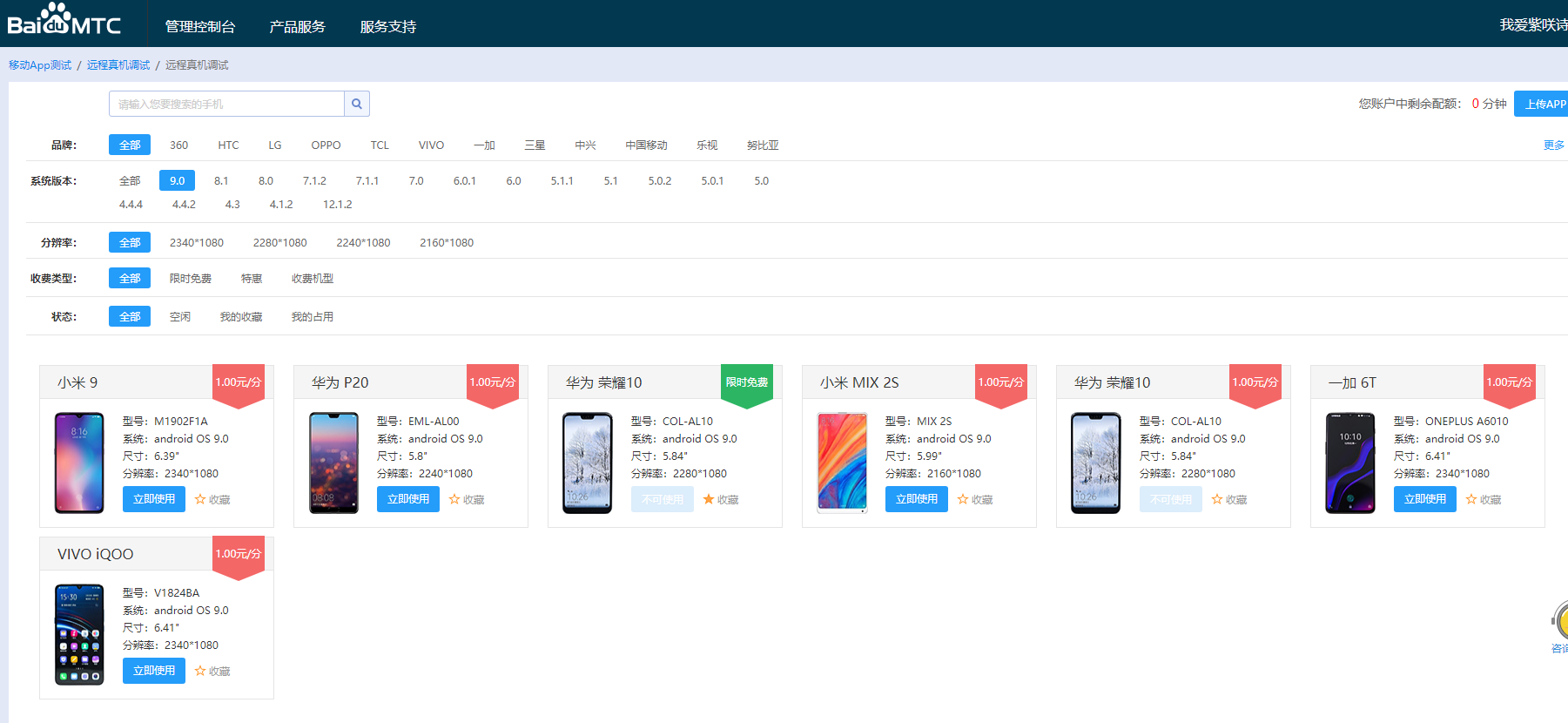The height and width of the screenshot is (723, 1568).
Task: Show 我的收藏 devices
Action: pos(241,317)
